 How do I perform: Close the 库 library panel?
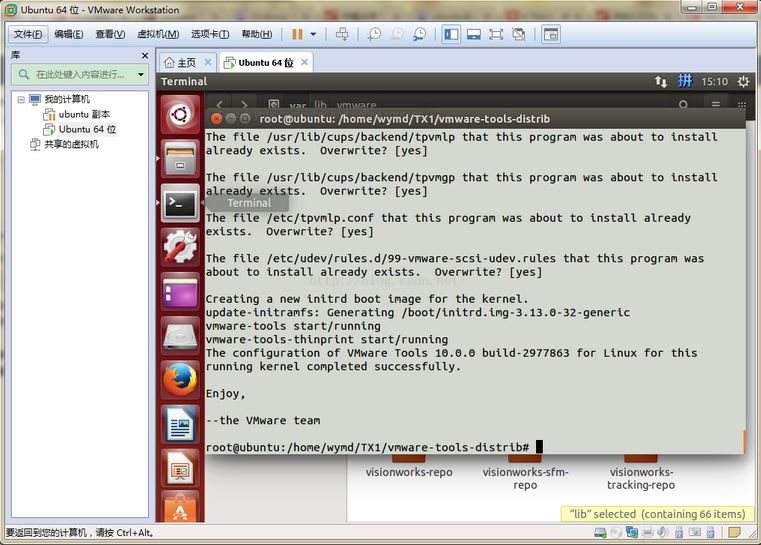(x=145, y=55)
